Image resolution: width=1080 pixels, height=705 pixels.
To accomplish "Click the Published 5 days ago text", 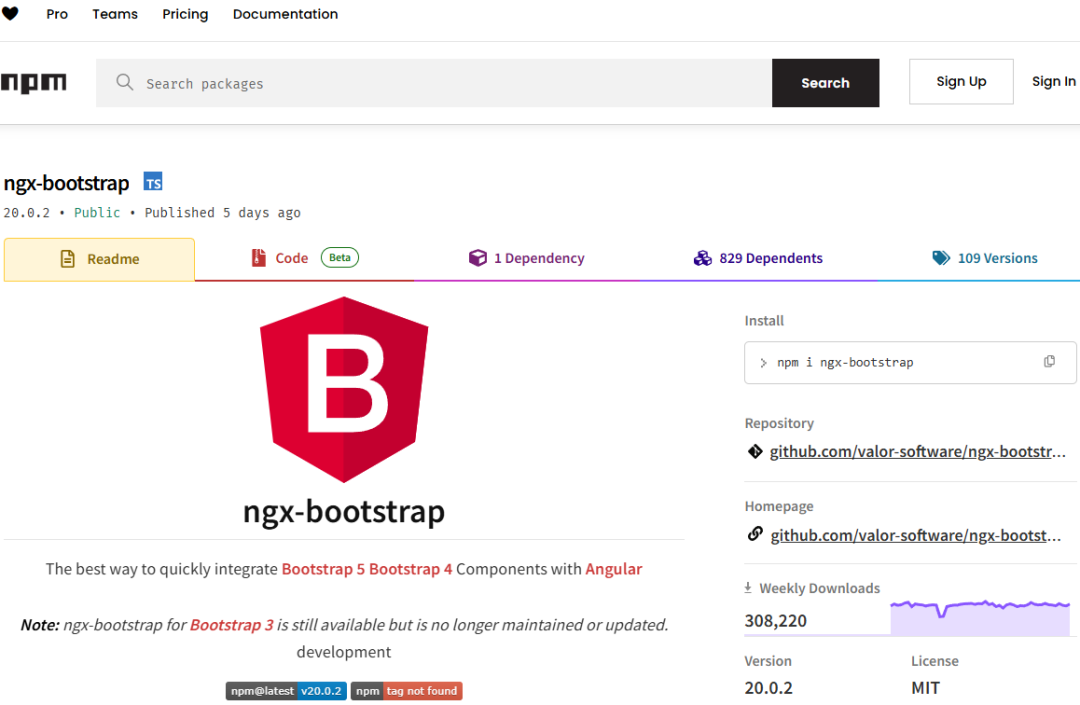I will (x=222, y=213).
